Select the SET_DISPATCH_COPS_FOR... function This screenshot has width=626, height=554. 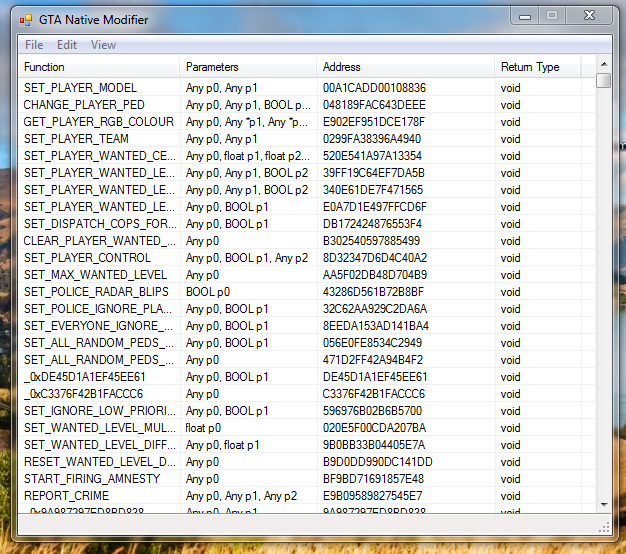point(100,224)
